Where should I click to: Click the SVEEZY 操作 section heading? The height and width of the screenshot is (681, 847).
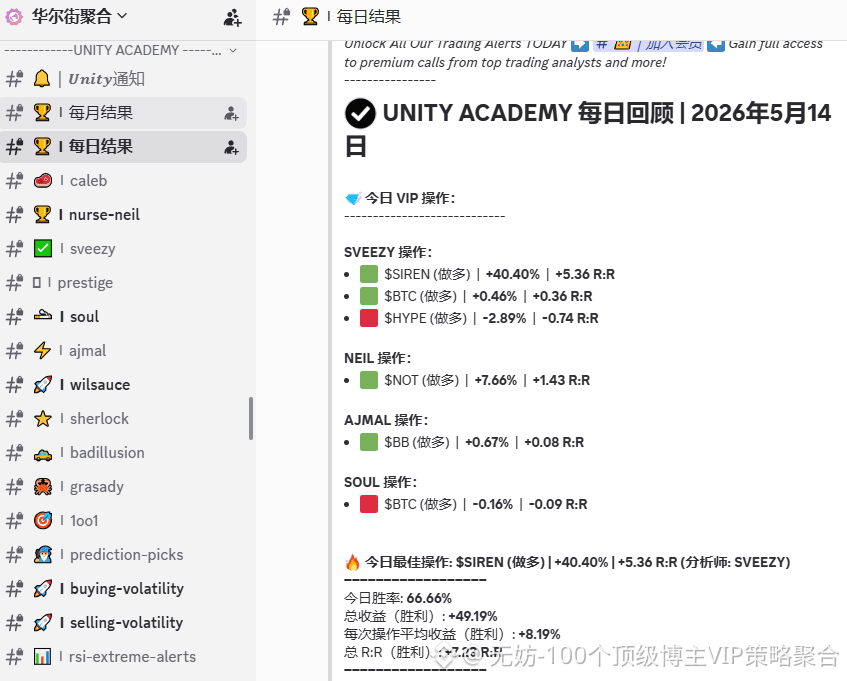pyautogui.click(x=388, y=252)
